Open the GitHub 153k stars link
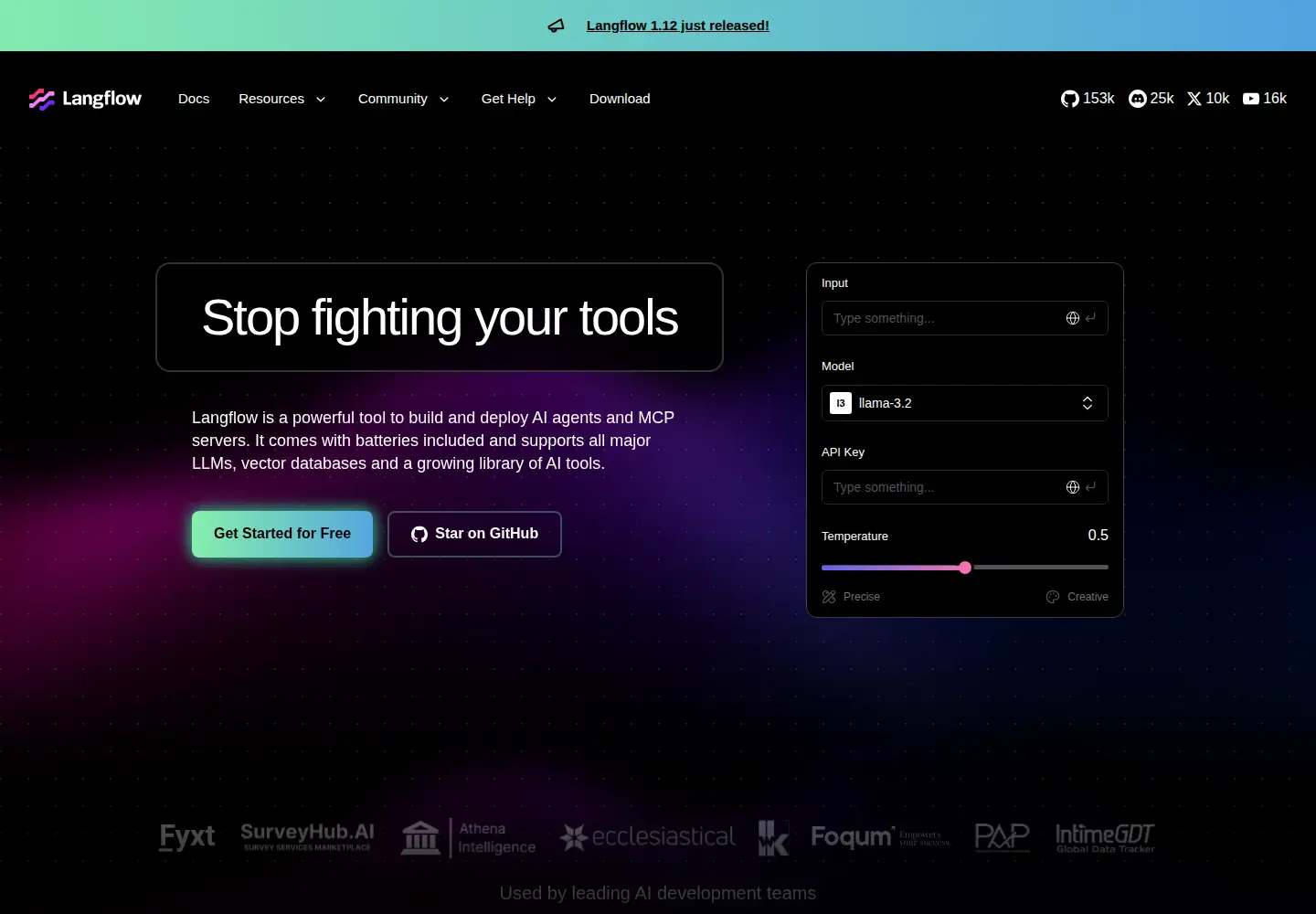This screenshot has height=914, width=1316. 1088,99
